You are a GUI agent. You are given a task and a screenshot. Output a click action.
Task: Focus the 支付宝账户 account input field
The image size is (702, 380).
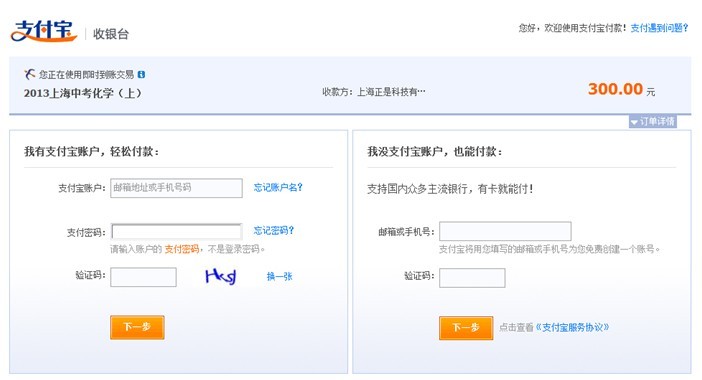(x=176, y=188)
